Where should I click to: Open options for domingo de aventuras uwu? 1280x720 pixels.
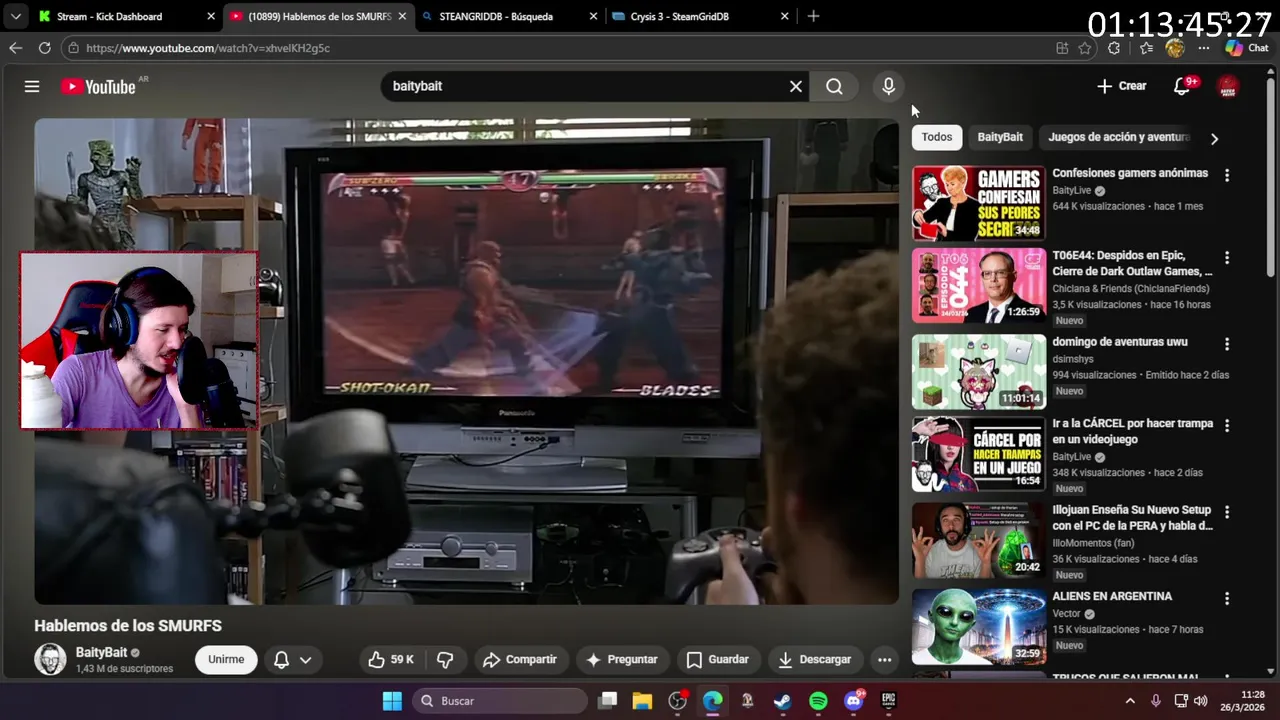[1227, 343]
